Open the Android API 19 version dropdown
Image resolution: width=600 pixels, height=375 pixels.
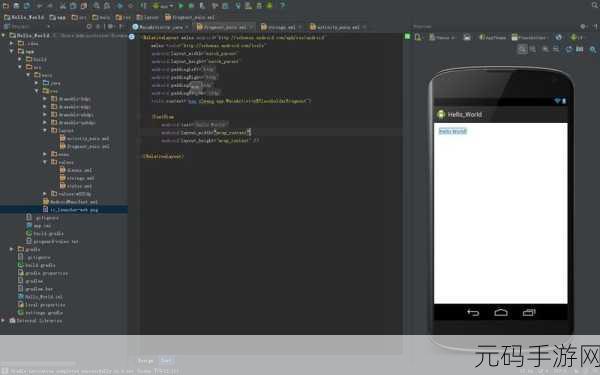[x=577, y=37]
